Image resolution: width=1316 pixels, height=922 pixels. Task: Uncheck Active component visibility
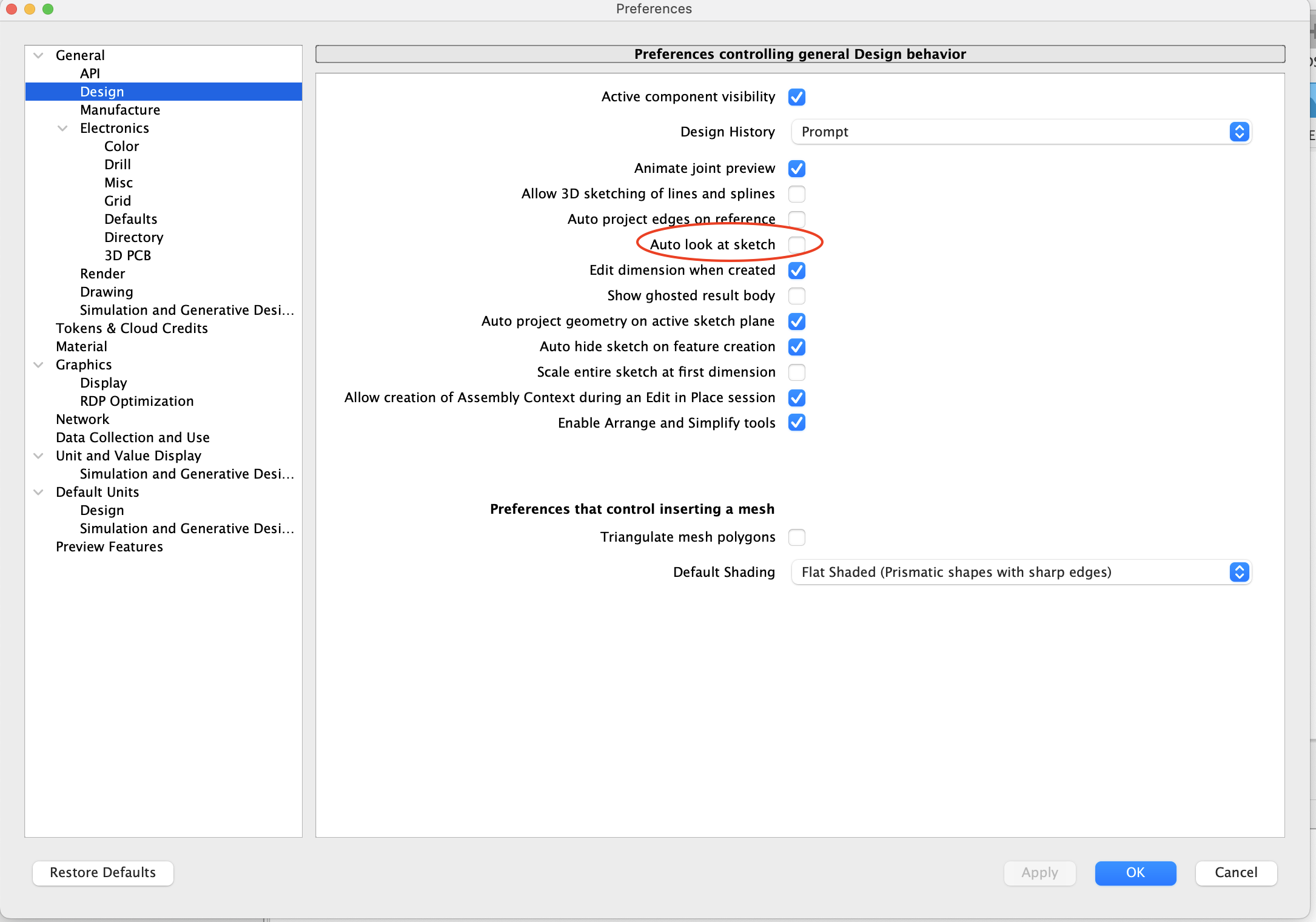797,97
